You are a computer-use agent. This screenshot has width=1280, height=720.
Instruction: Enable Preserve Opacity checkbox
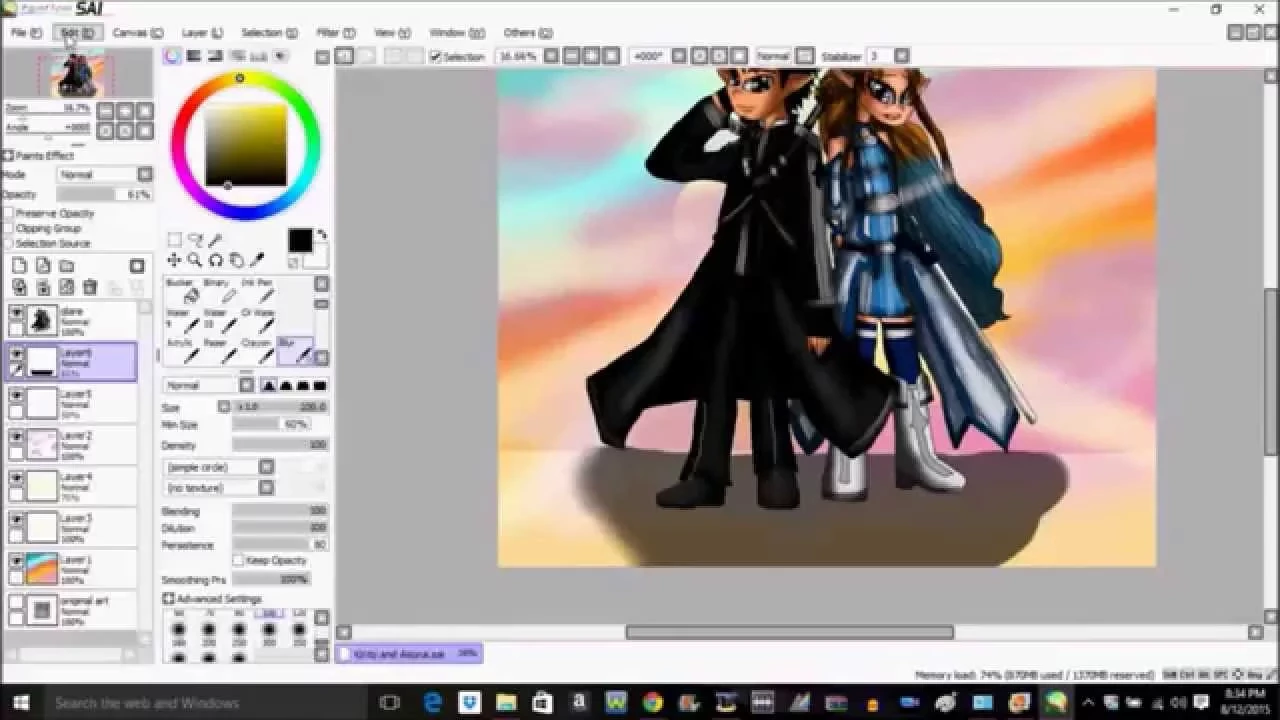tap(9, 214)
